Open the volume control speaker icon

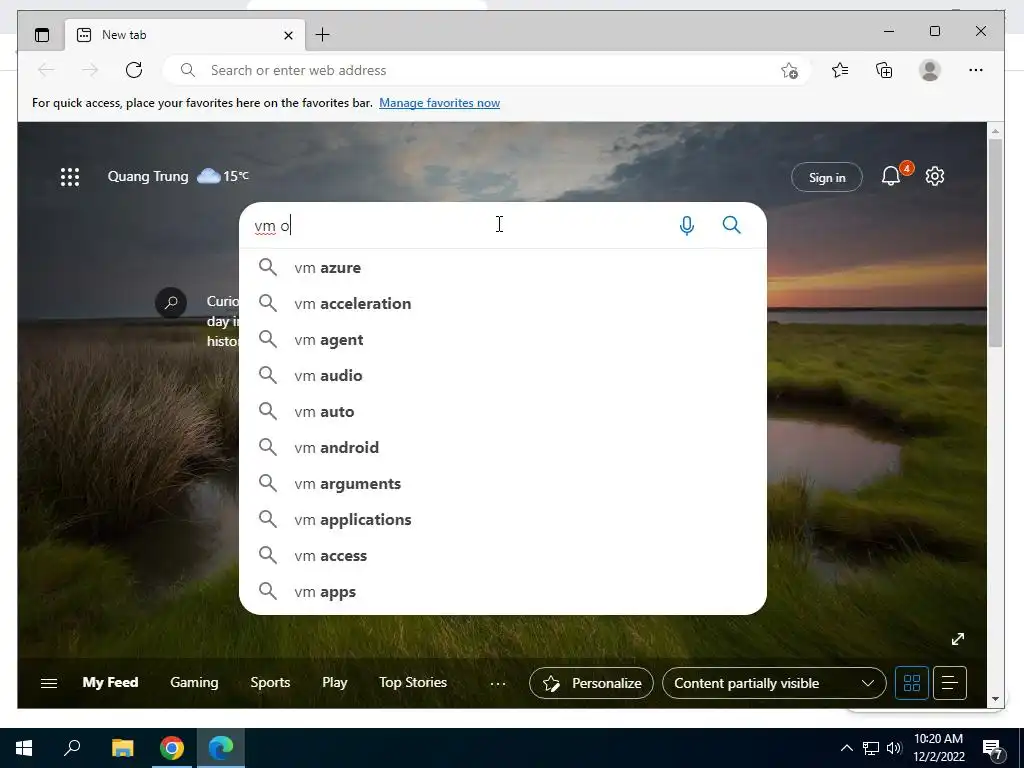[894, 748]
